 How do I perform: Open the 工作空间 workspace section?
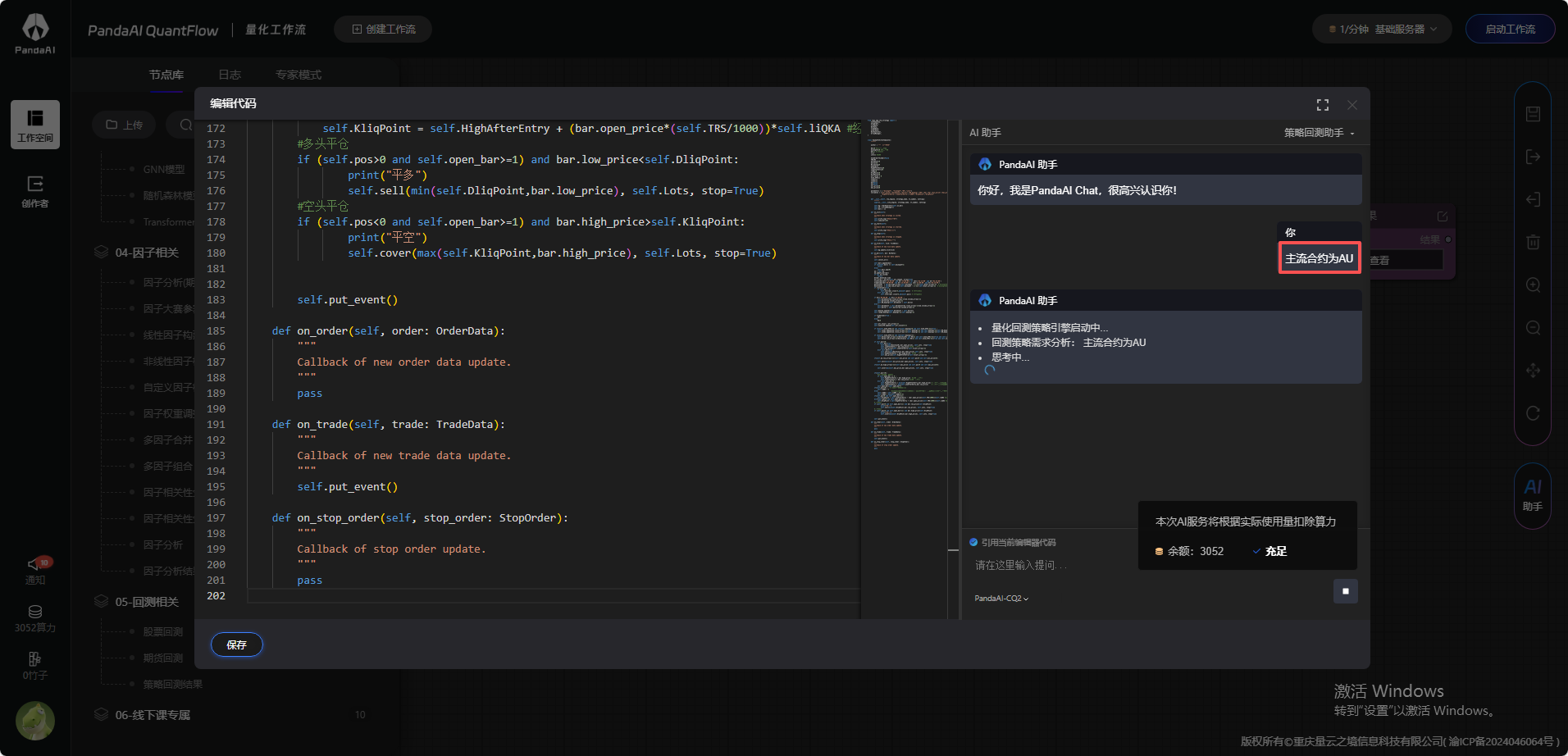[x=35, y=125]
